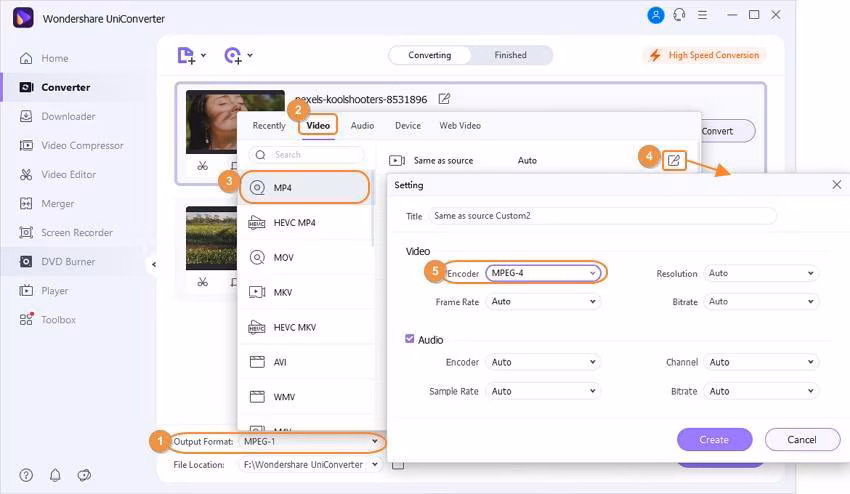Open the Sample Rate dropdown
The width and height of the screenshot is (850, 494).
pyautogui.click(x=544, y=392)
